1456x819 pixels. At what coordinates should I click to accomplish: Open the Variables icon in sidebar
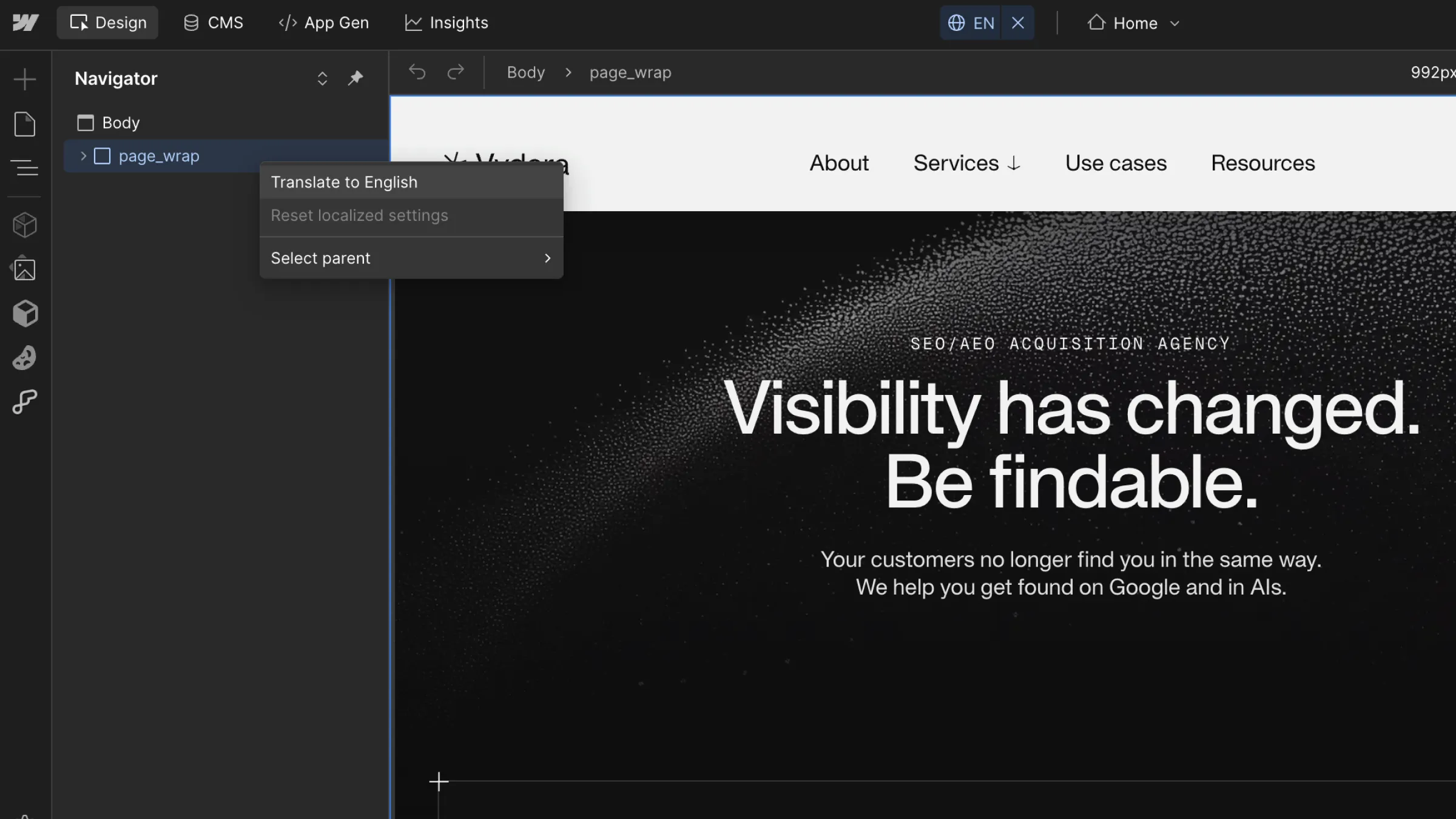coord(25,402)
